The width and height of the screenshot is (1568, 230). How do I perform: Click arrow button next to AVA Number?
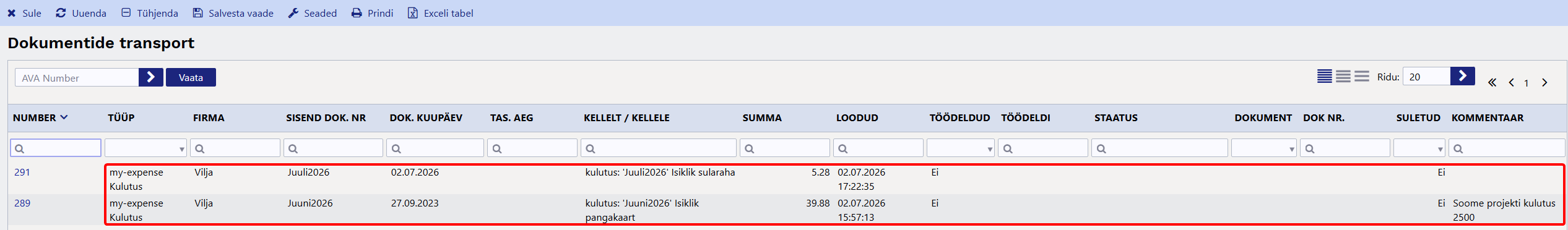(x=151, y=77)
